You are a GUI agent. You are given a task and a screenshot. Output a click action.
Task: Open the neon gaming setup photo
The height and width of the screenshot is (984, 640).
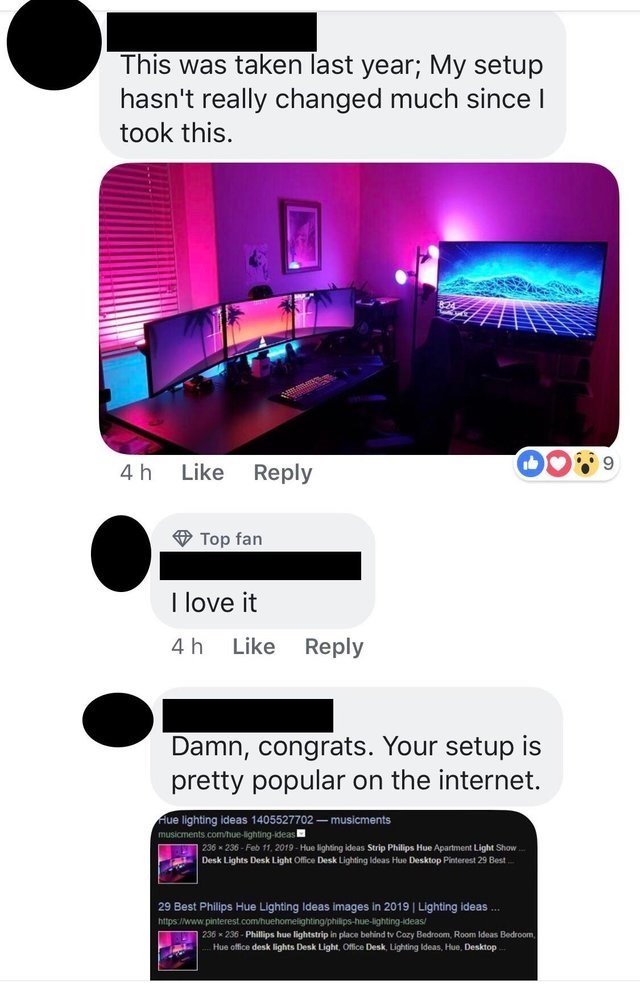pyautogui.click(x=359, y=308)
